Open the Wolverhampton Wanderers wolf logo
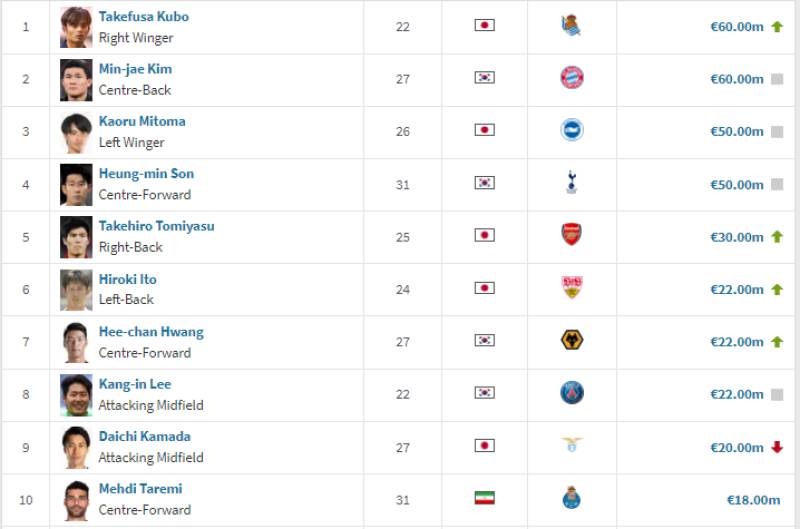The width and height of the screenshot is (800, 529). coord(571,340)
